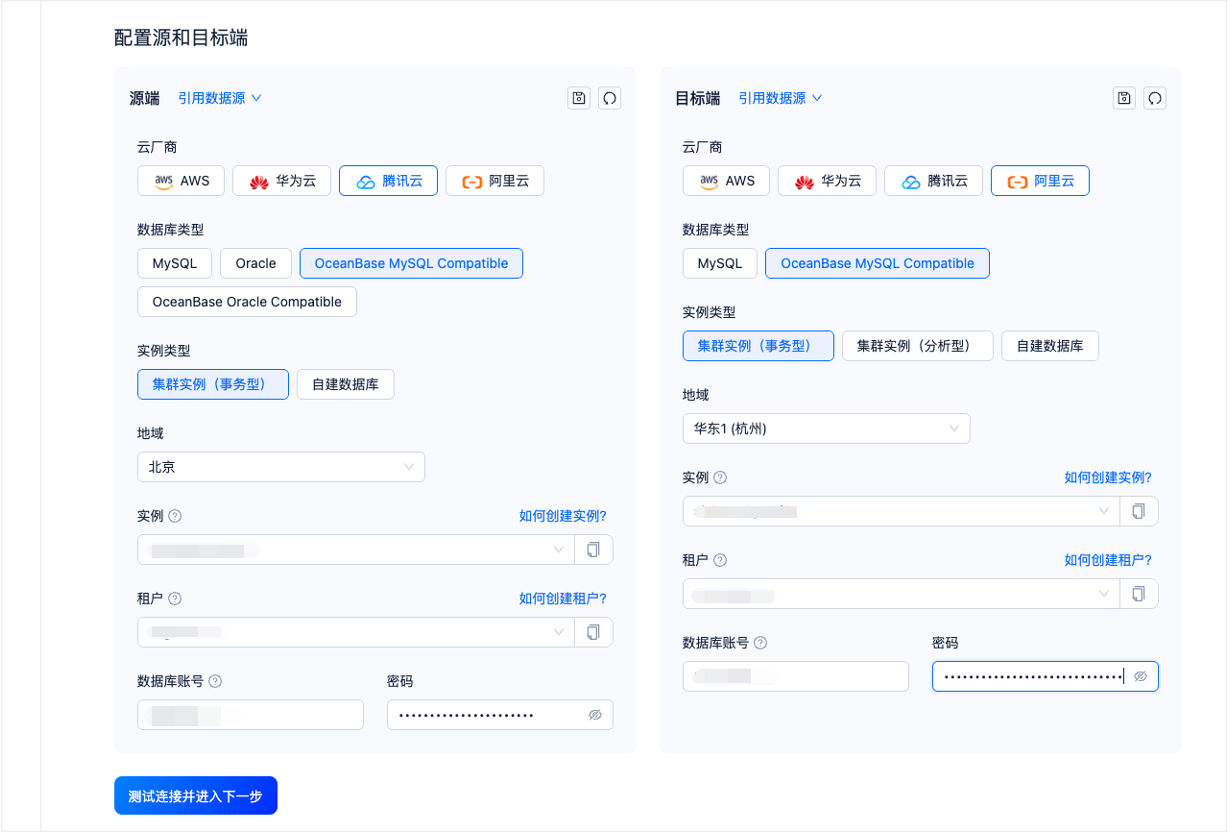Select source 自建数据库 instance type
This screenshot has height=832, width=1228.
[345, 384]
